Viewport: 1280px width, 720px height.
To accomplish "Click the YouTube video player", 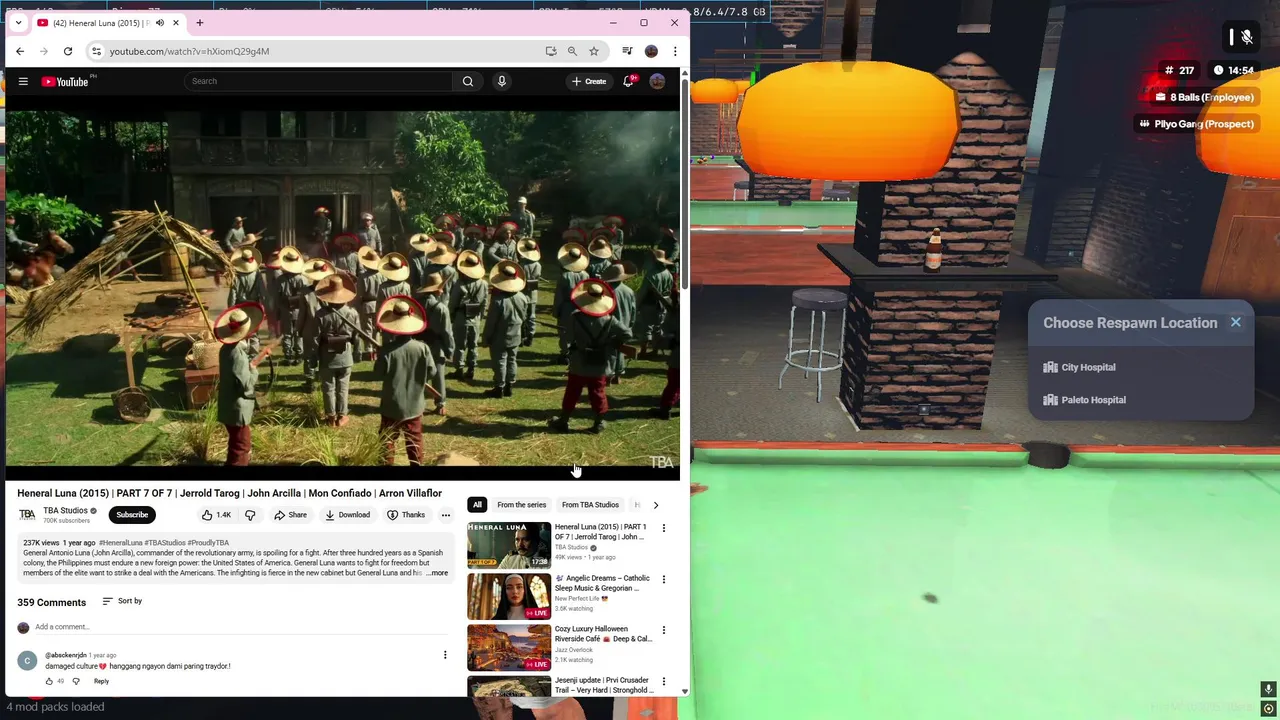I will (x=343, y=288).
